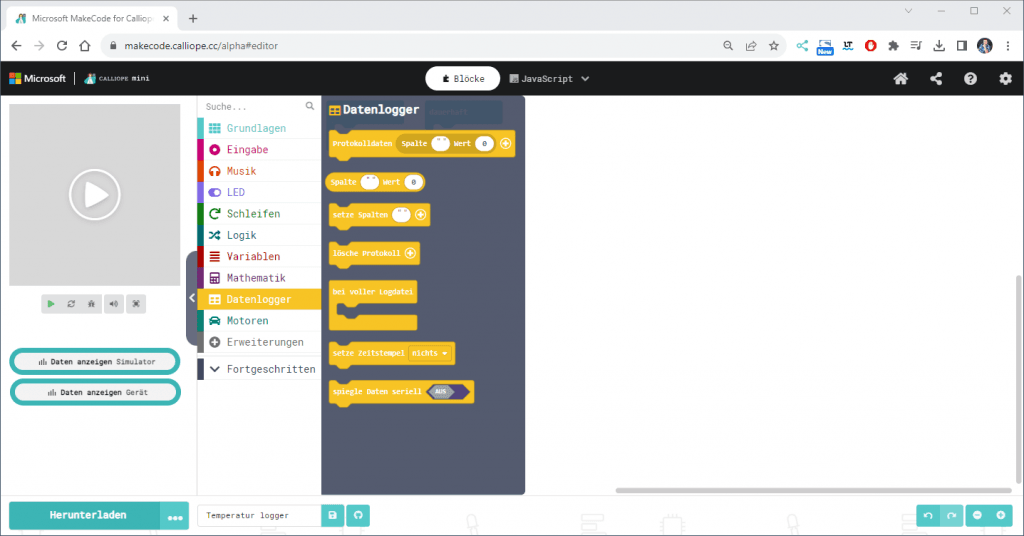Click Daten anzeigen Simulator button
Viewport: 1024px width, 536px height.
[x=96, y=361]
